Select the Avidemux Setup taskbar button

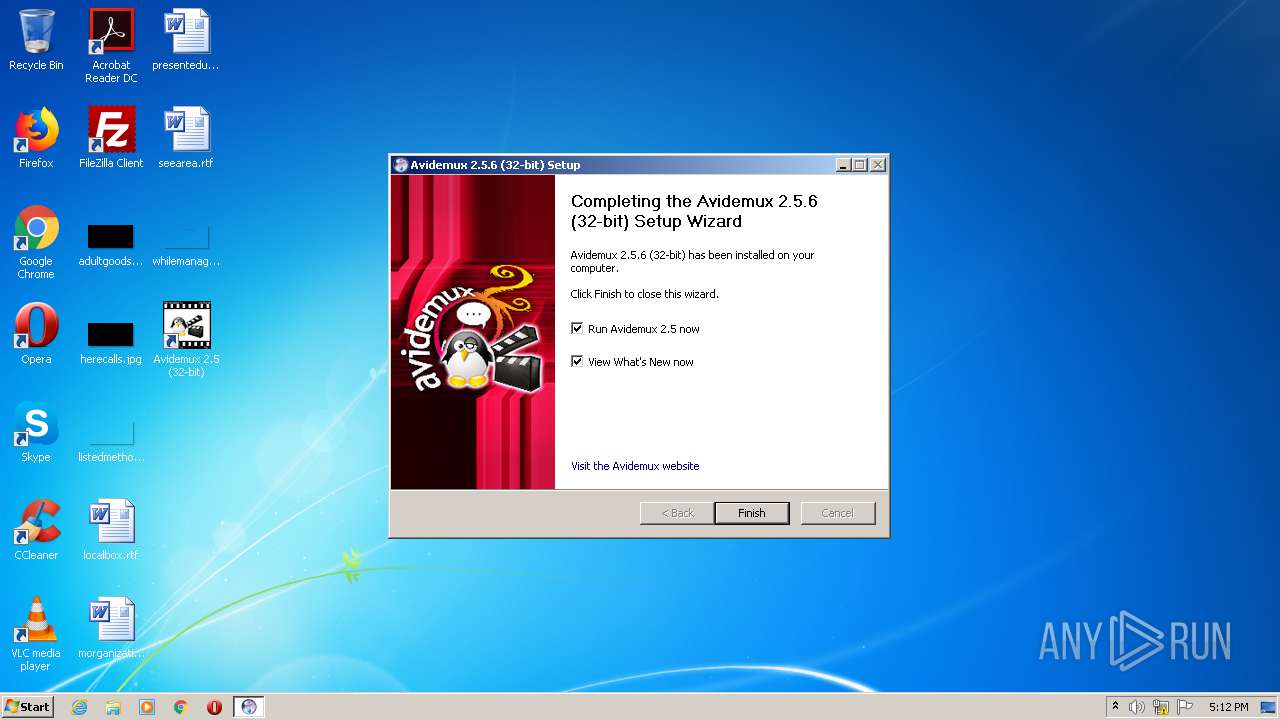tap(249, 707)
